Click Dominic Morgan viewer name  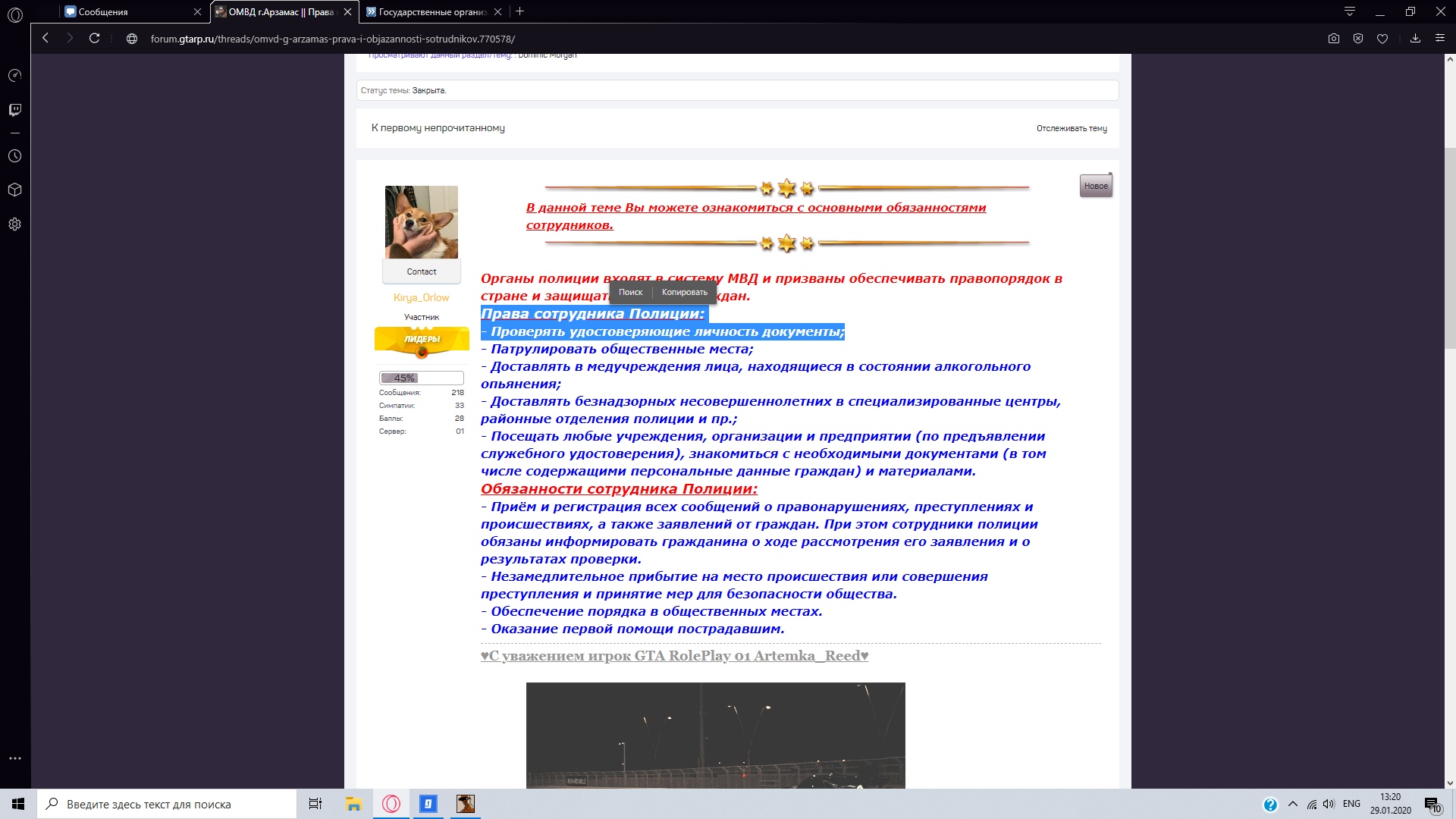point(548,55)
